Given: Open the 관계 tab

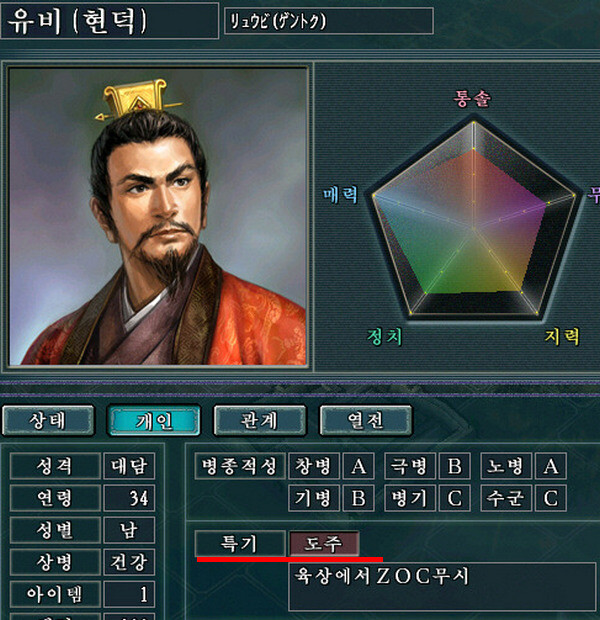Looking at the screenshot, I should click(x=260, y=420).
